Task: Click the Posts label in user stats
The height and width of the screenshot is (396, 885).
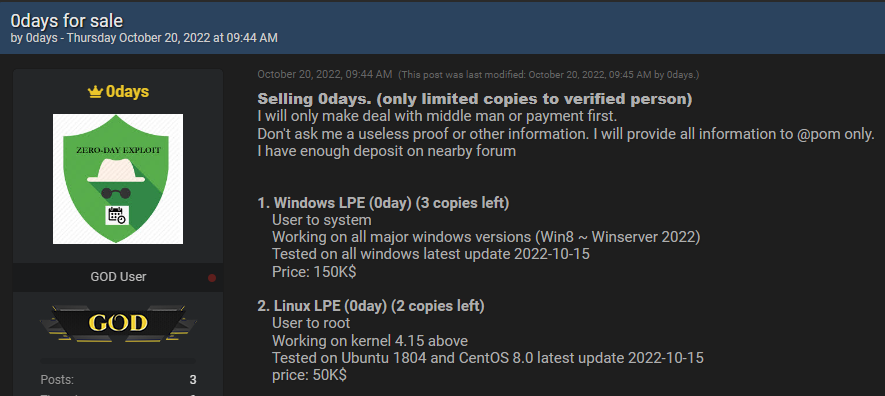Action: pos(57,380)
